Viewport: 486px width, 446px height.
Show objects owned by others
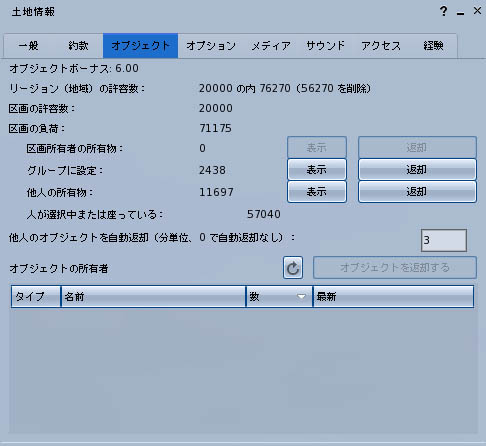tap(317, 192)
